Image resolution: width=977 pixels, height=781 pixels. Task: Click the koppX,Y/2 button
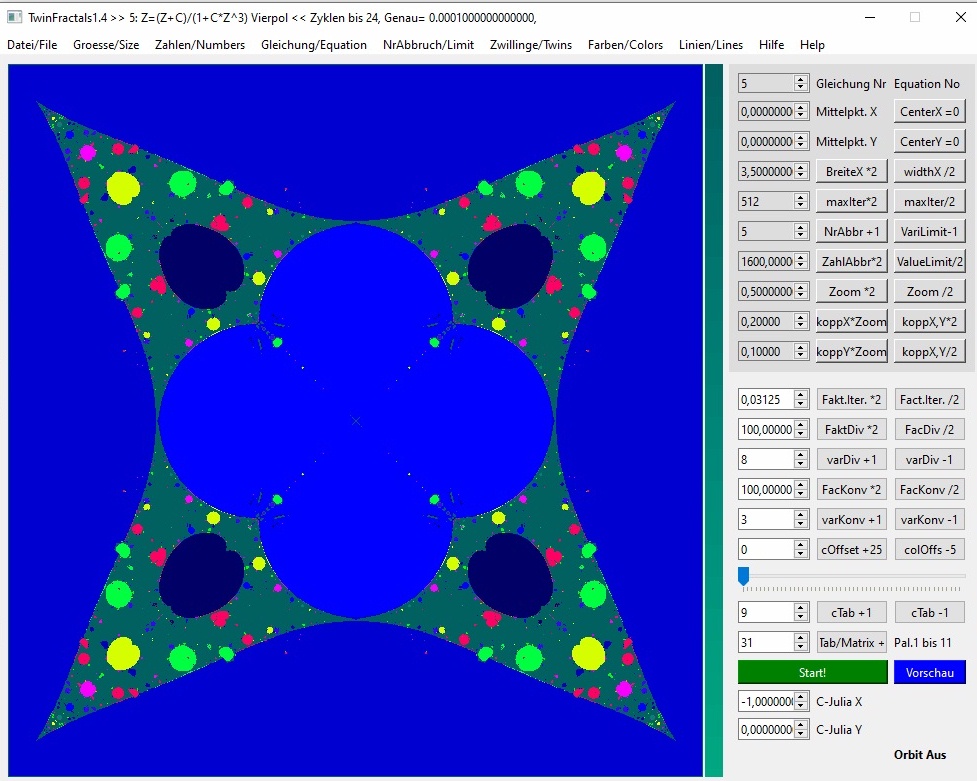click(930, 351)
